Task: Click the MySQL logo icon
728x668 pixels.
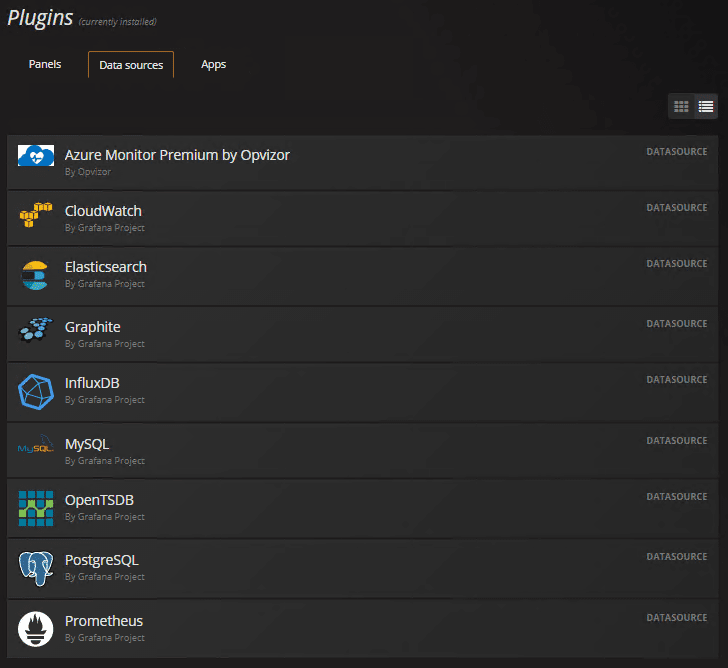Action: click(x=36, y=445)
